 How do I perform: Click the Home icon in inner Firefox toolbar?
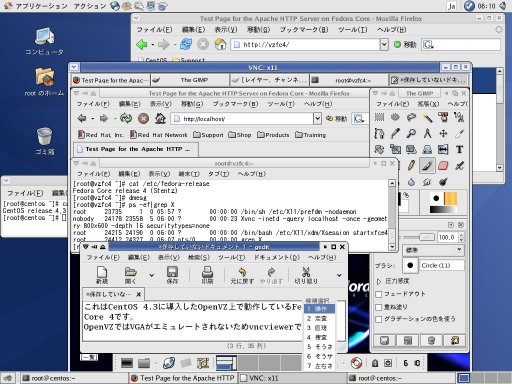[160, 118]
